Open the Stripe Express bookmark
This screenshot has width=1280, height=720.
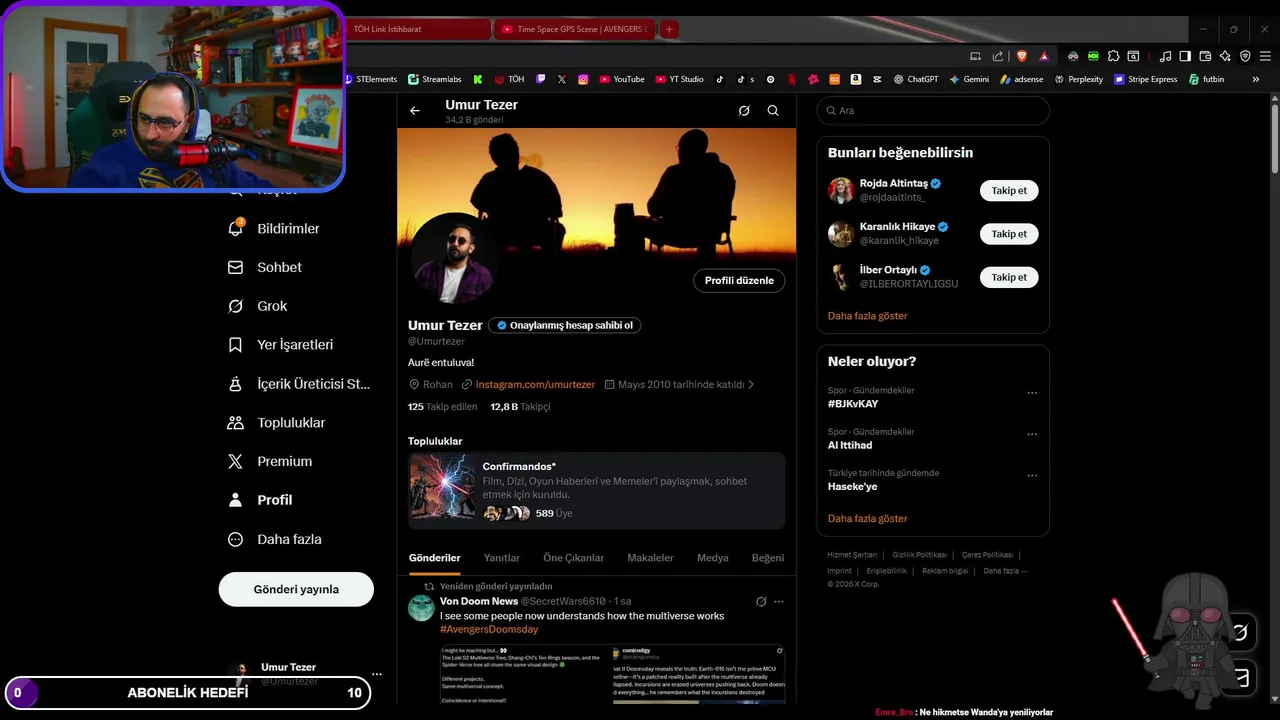pyautogui.click(x=1146, y=79)
